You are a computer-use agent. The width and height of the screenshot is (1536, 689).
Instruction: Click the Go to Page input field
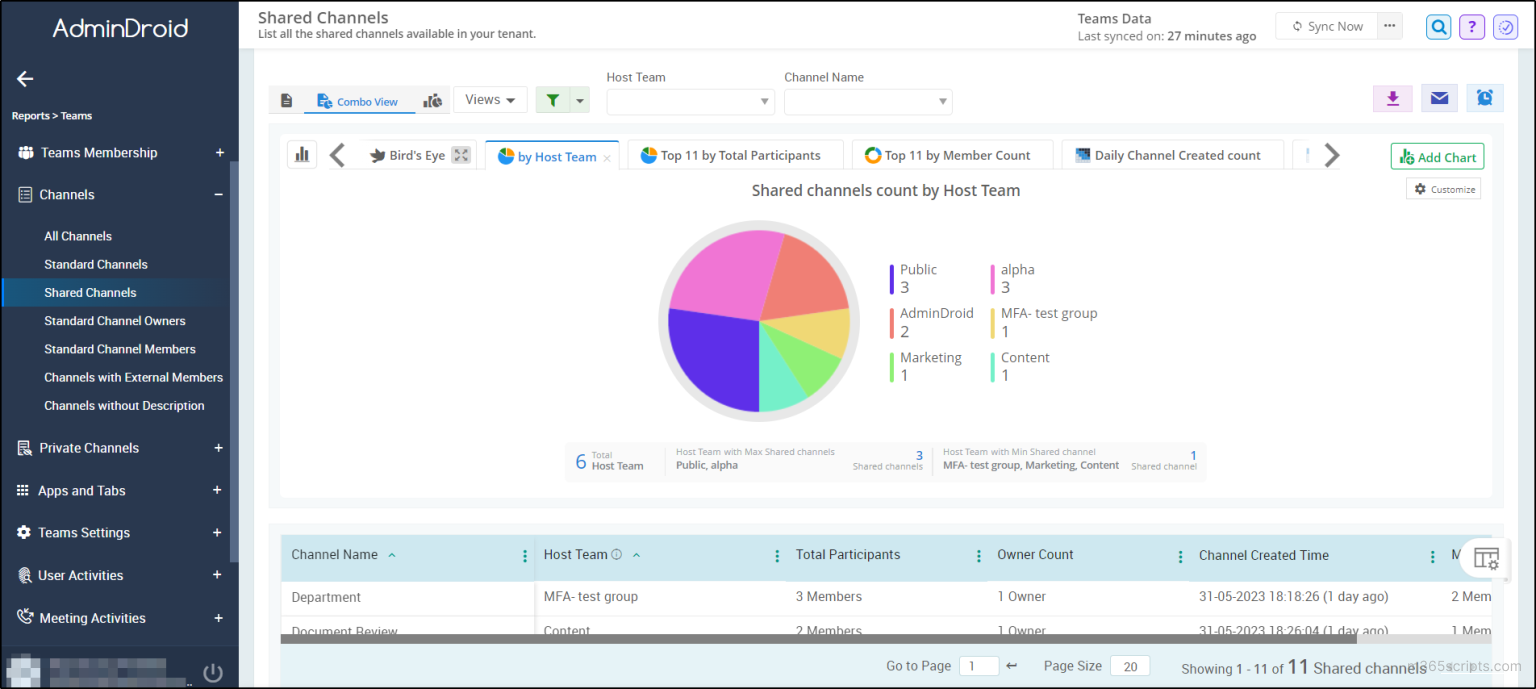pyautogui.click(x=979, y=665)
